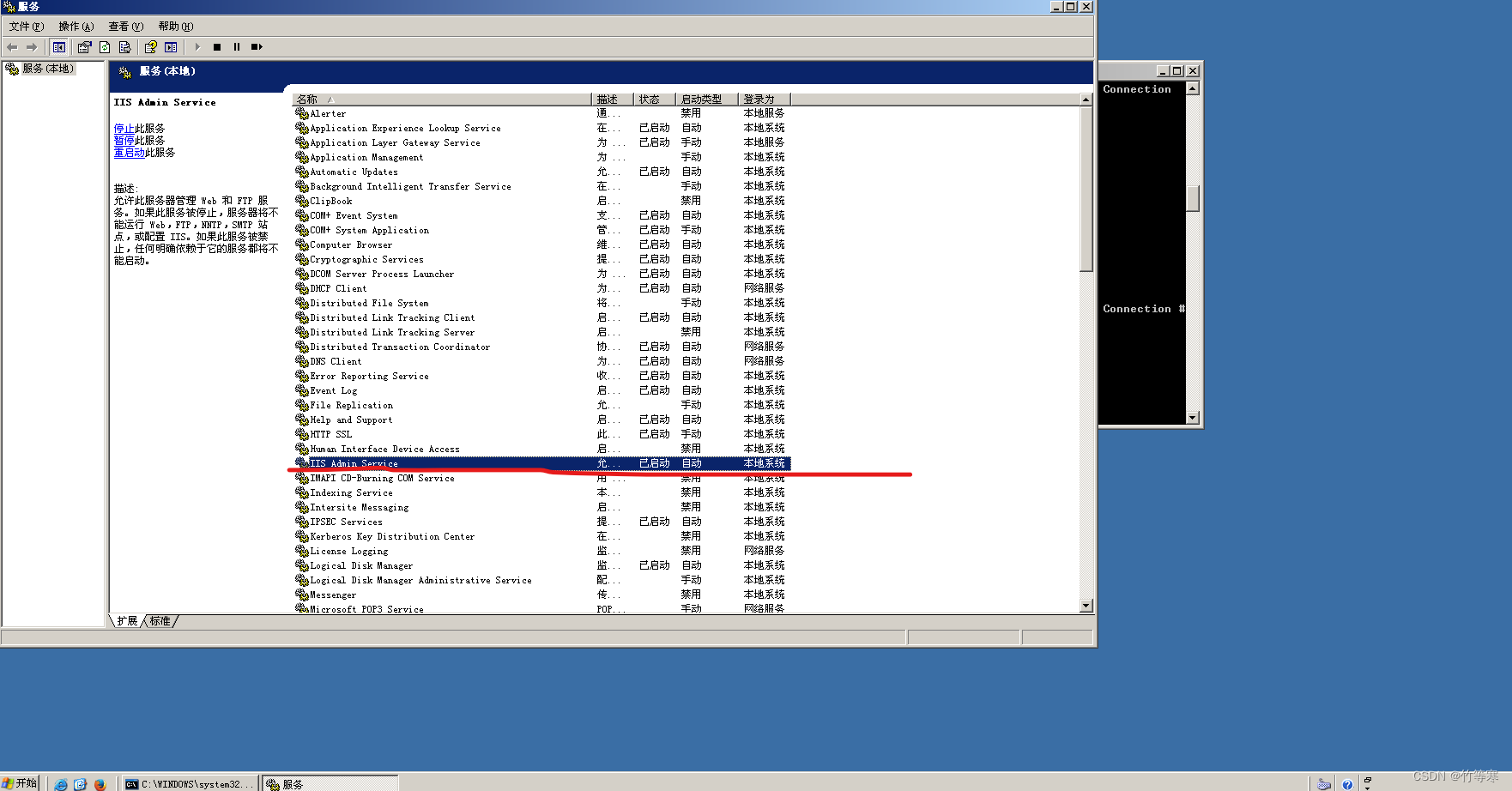Click the blue help icon in language bar

coord(1347,784)
